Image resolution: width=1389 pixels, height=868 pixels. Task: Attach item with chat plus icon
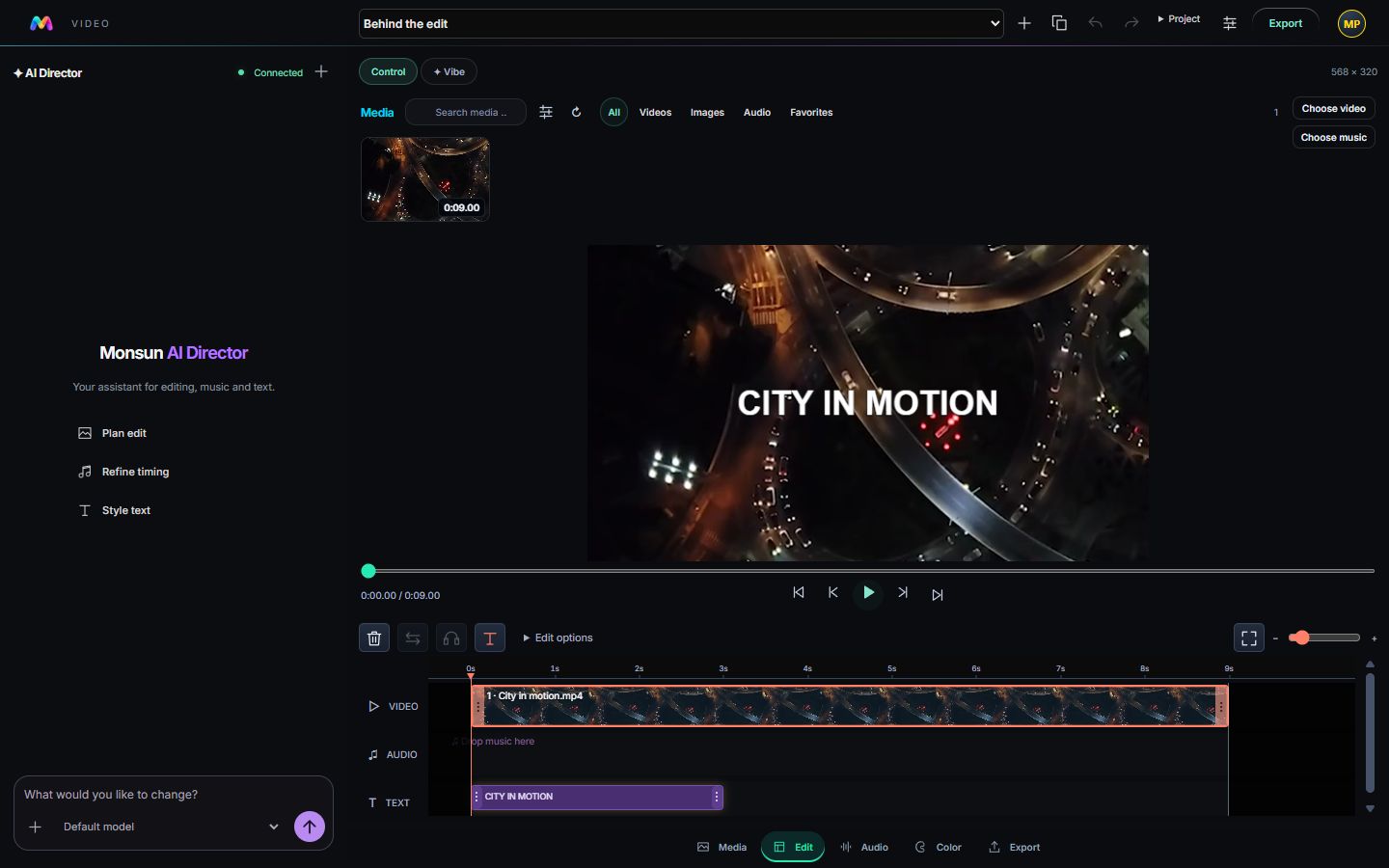pos(36,827)
